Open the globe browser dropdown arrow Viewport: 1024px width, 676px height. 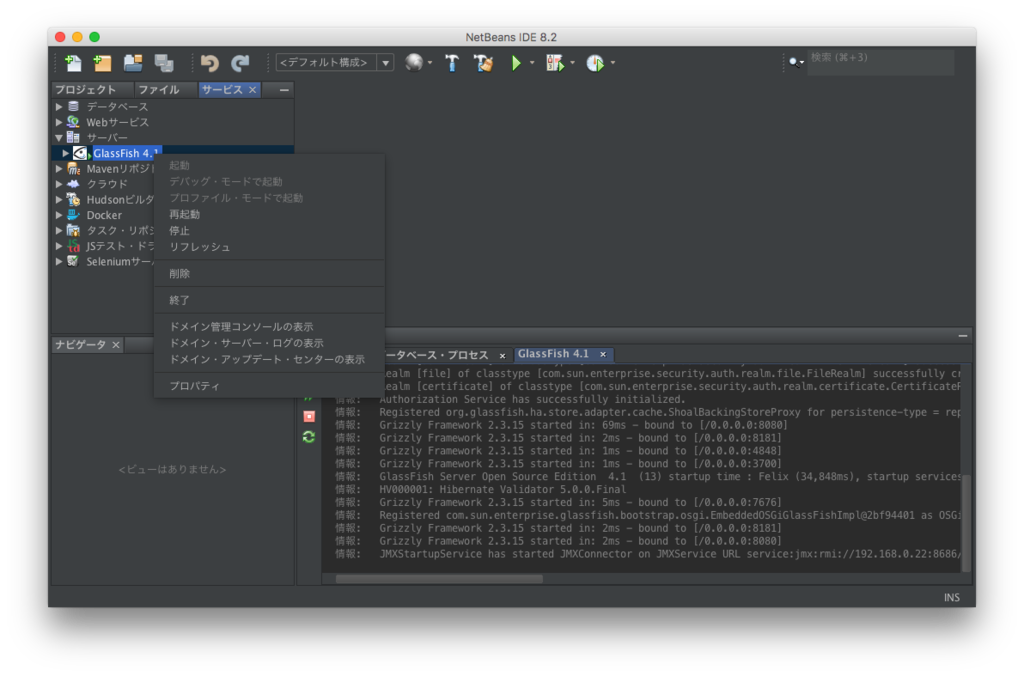pyautogui.click(x=430, y=63)
